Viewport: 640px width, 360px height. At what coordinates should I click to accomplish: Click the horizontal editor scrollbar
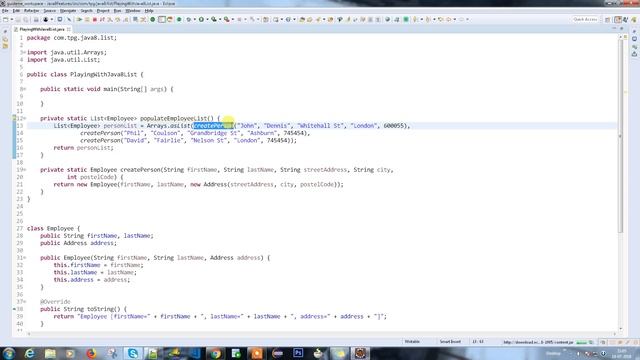coord(322,334)
